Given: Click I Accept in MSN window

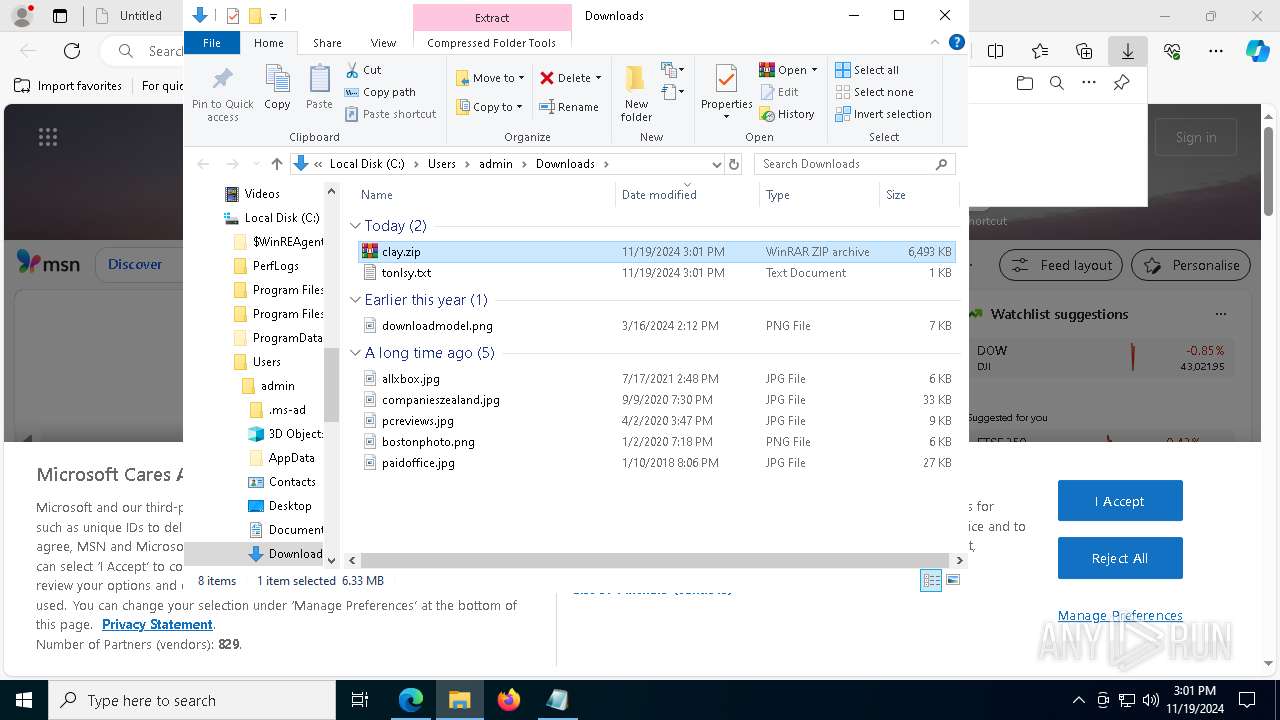Looking at the screenshot, I should tap(1120, 501).
